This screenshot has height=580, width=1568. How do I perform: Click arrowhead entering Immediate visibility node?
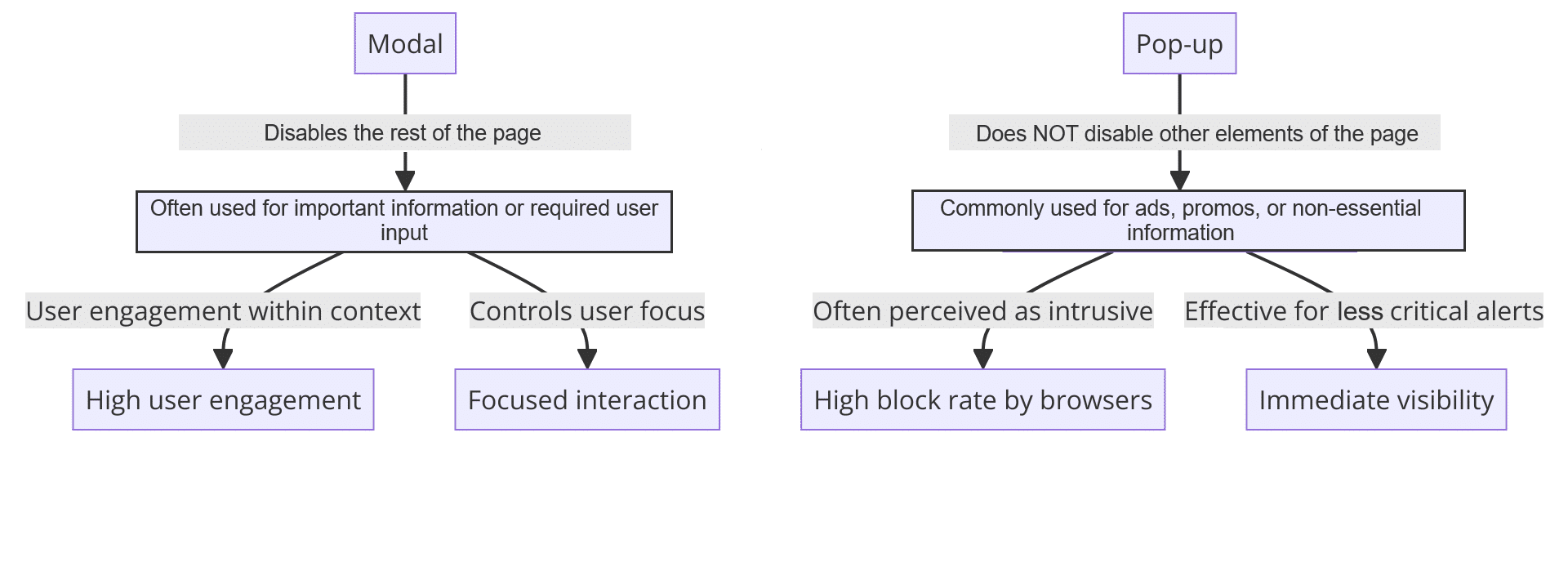click(x=1377, y=359)
